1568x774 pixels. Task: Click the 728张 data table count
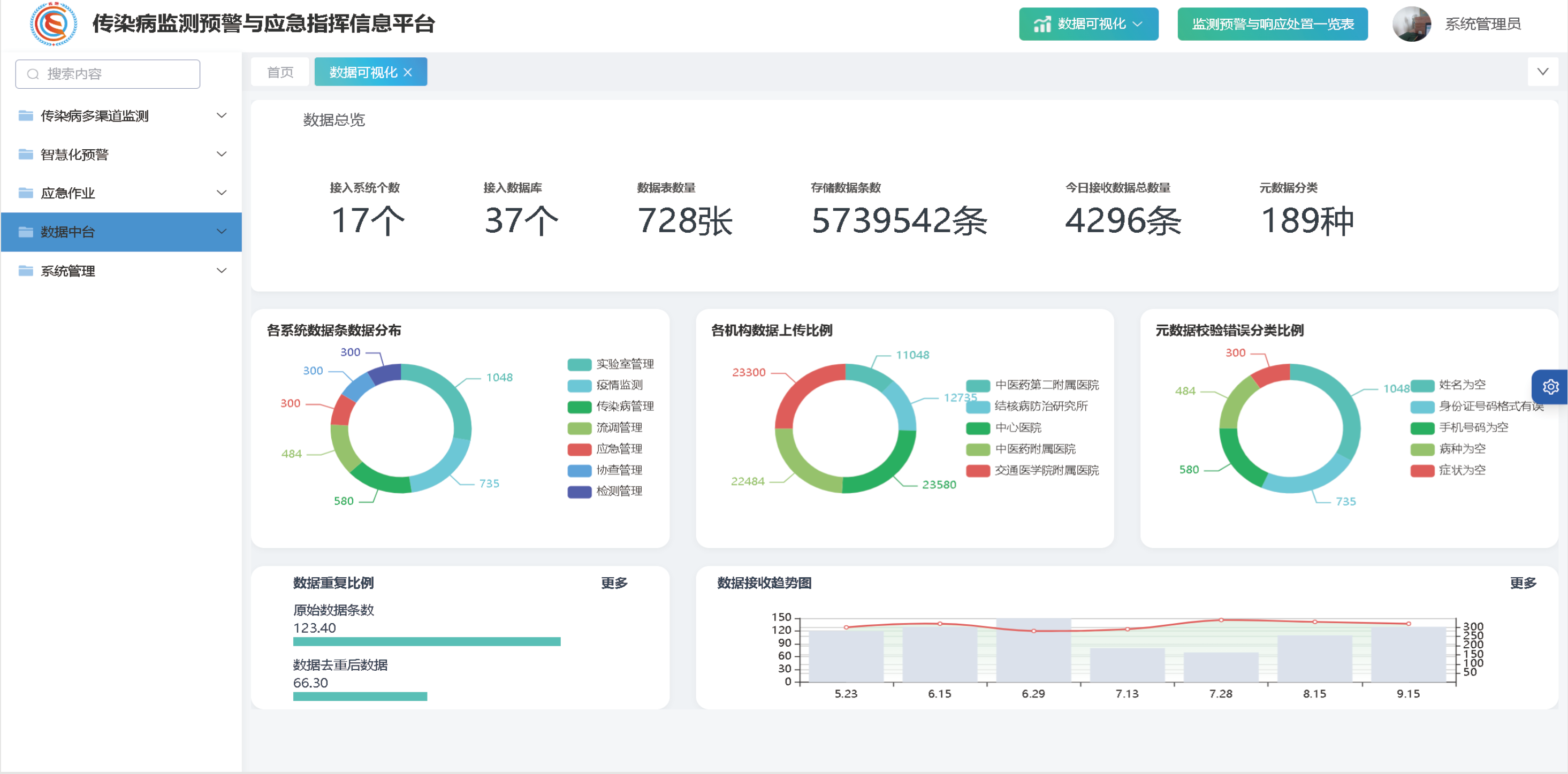click(685, 220)
